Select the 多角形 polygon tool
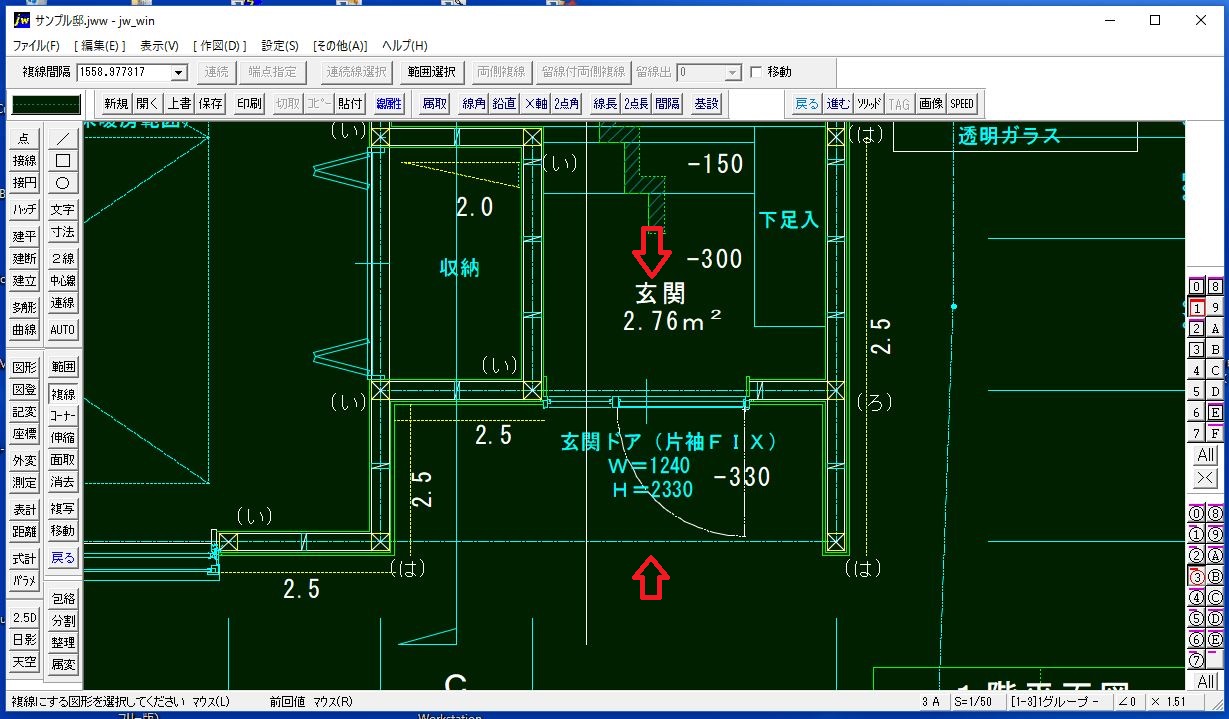 [x=24, y=307]
